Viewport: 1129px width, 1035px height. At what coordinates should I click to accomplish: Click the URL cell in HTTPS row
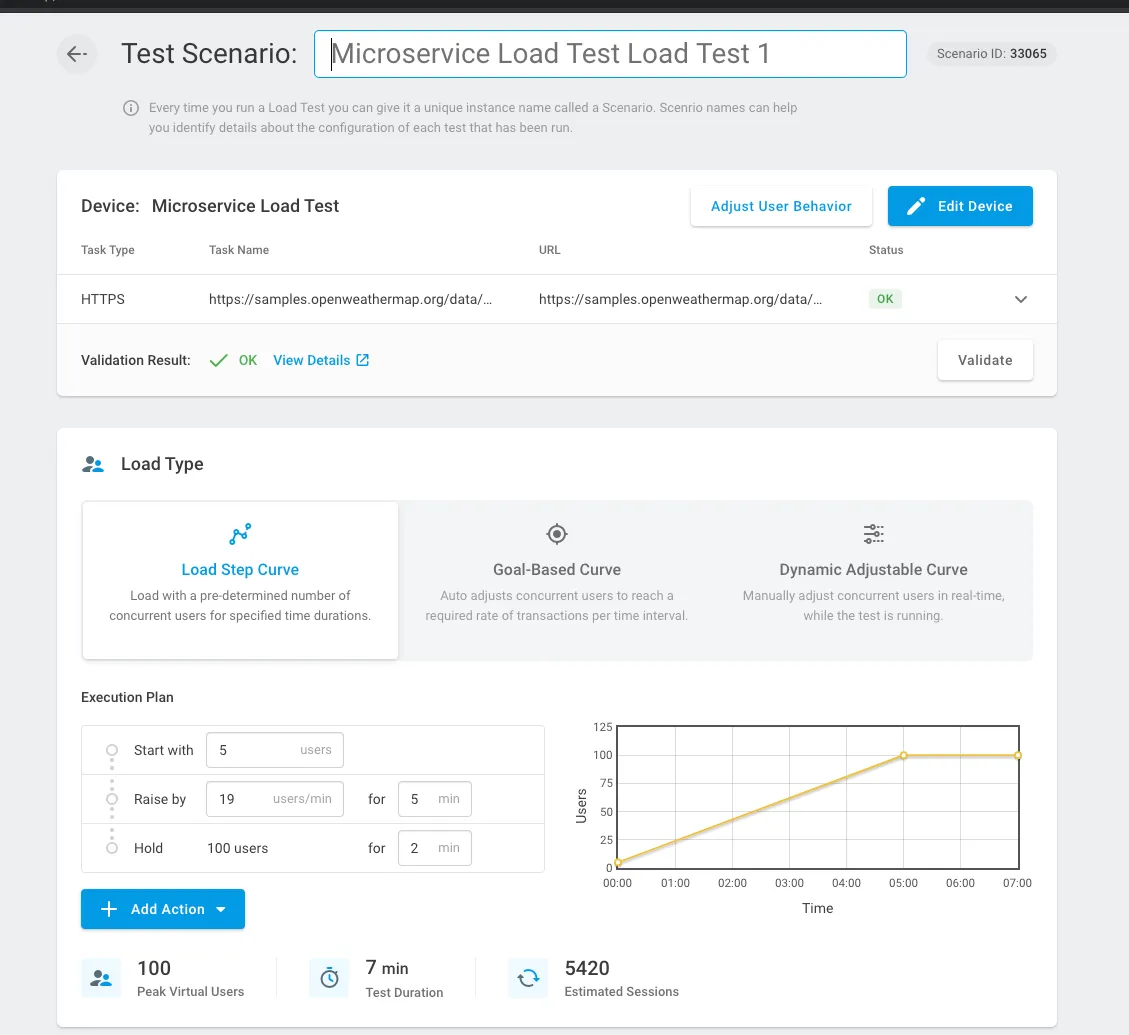tap(680, 299)
